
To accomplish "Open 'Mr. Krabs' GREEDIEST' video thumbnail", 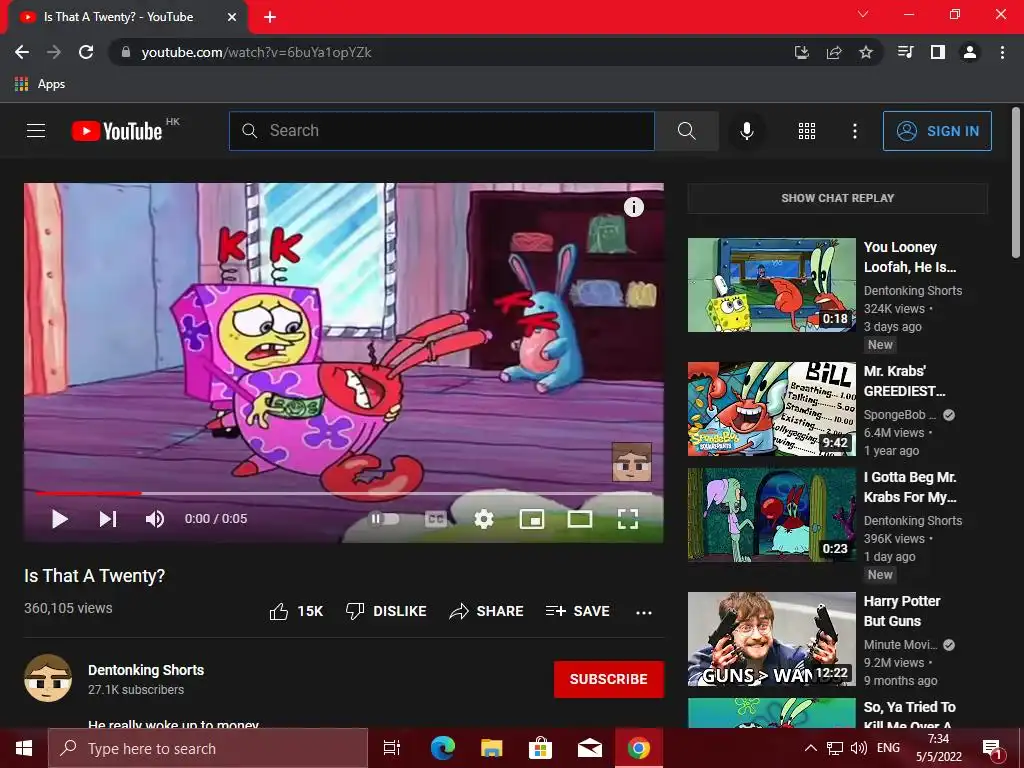I will 771,409.
